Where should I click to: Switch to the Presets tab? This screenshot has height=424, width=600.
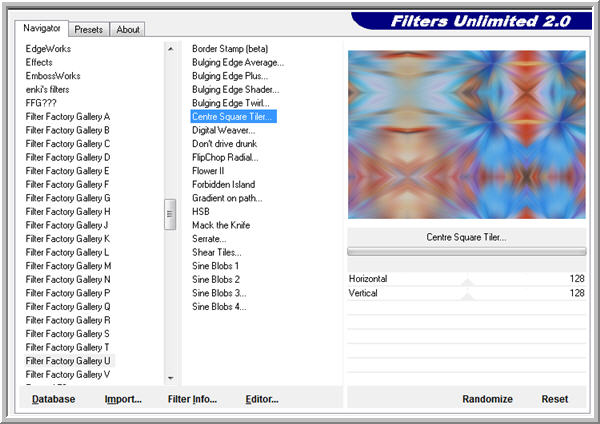pyautogui.click(x=88, y=29)
